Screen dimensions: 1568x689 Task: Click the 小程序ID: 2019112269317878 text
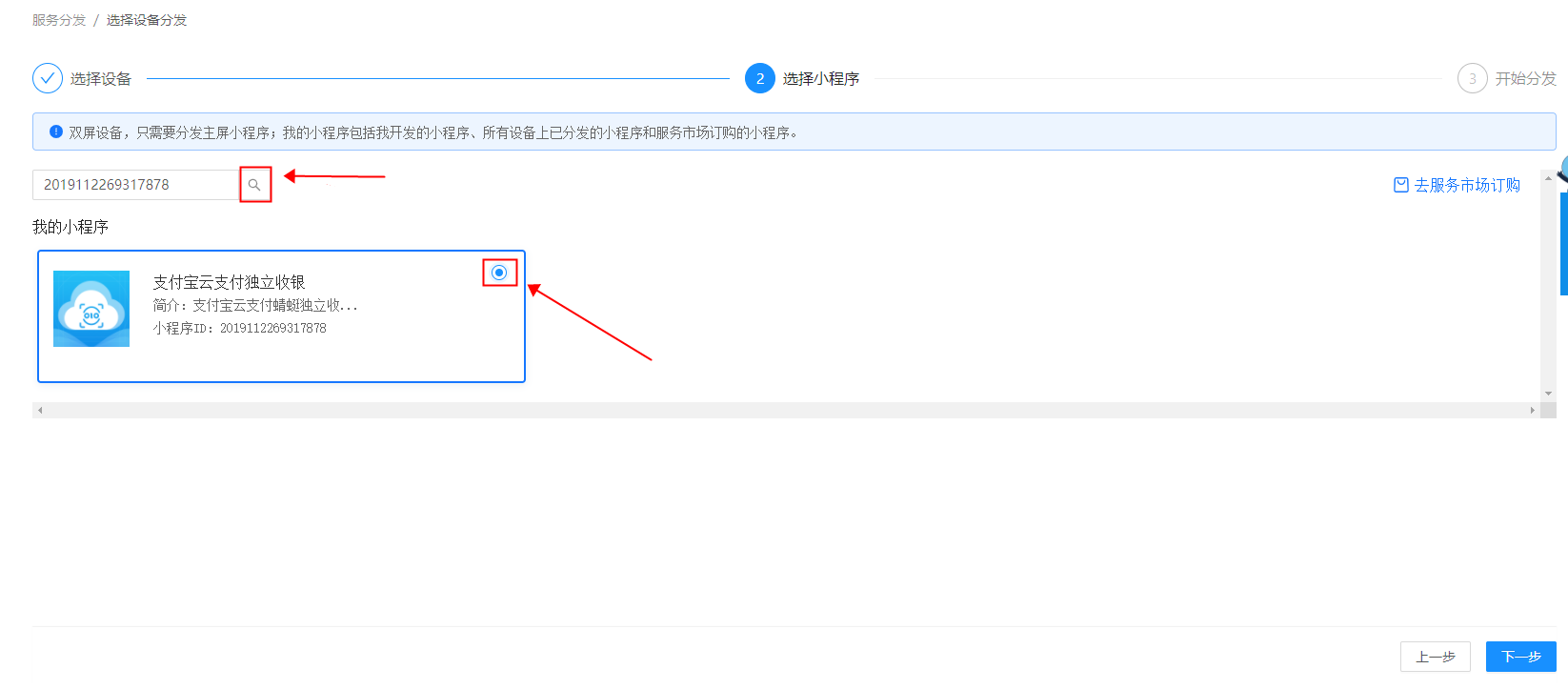(x=239, y=328)
